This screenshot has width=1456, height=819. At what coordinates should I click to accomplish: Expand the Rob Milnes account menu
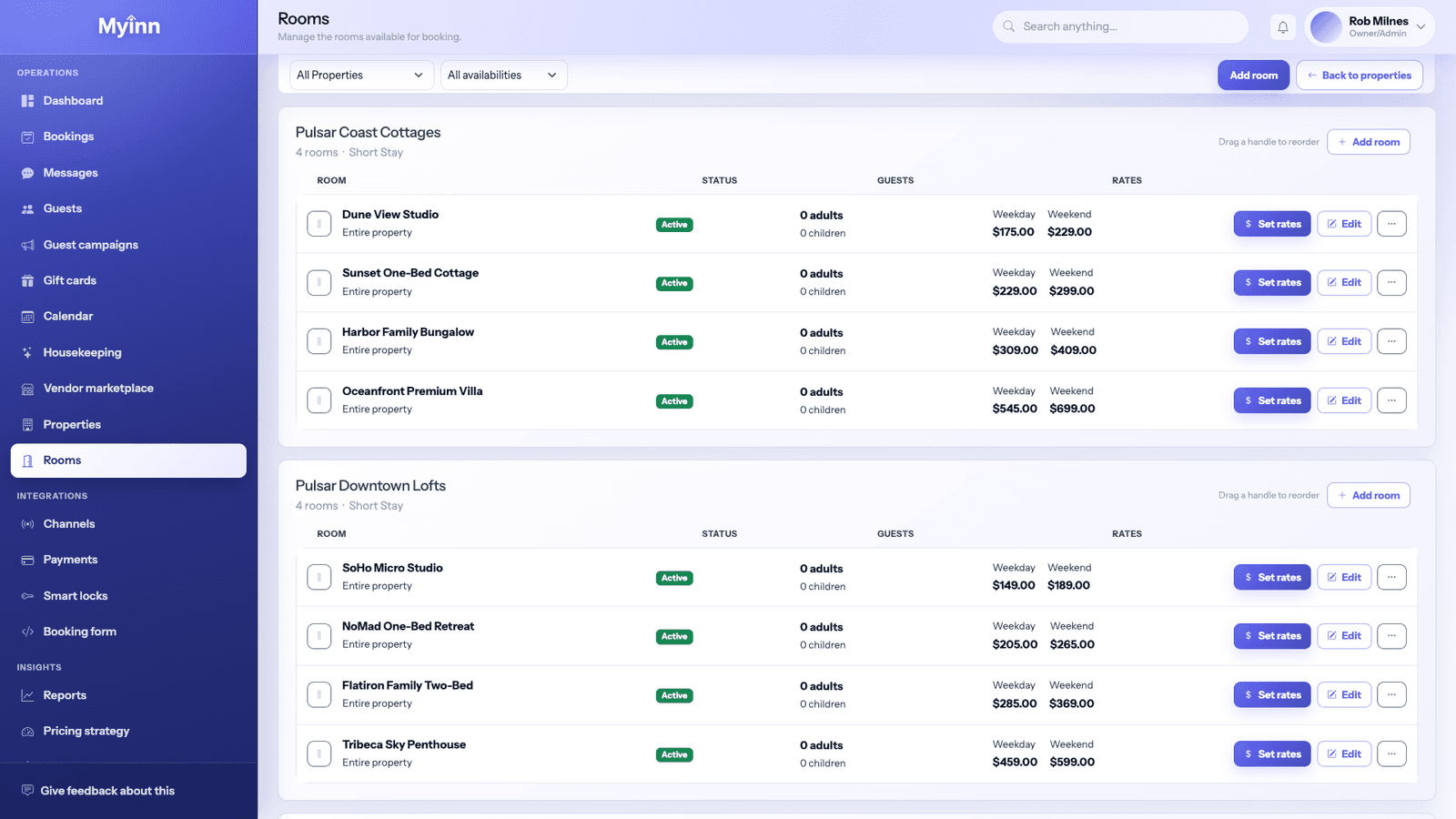point(1370,27)
